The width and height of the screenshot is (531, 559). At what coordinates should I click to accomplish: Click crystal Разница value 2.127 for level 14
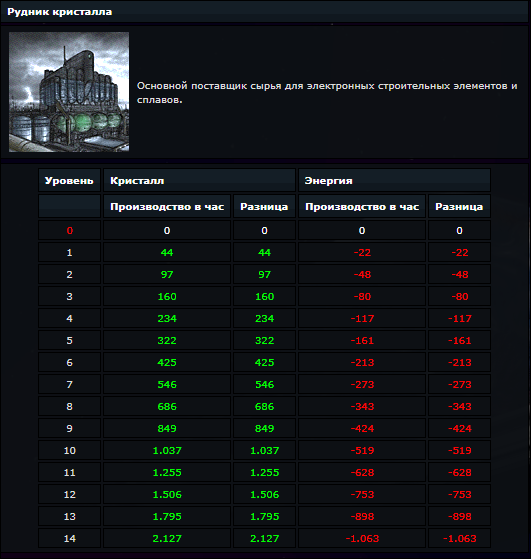(x=264, y=539)
